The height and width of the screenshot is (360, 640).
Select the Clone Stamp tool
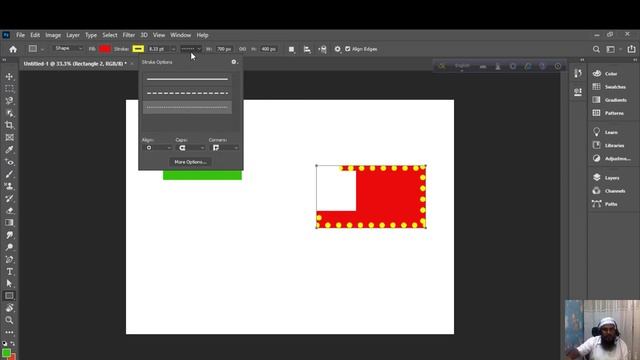(9, 187)
